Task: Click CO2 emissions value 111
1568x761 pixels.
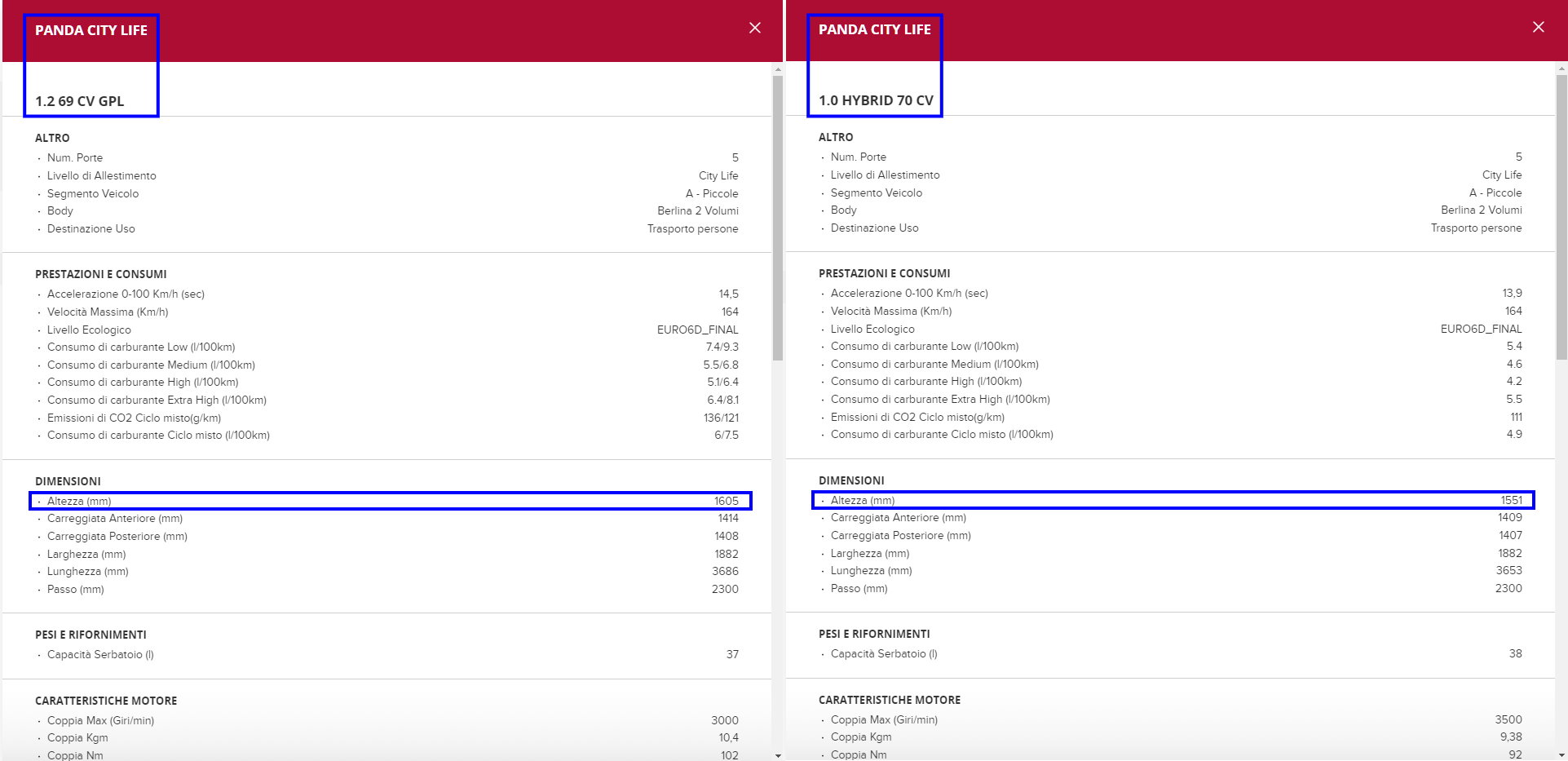Action: tap(1517, 417)
